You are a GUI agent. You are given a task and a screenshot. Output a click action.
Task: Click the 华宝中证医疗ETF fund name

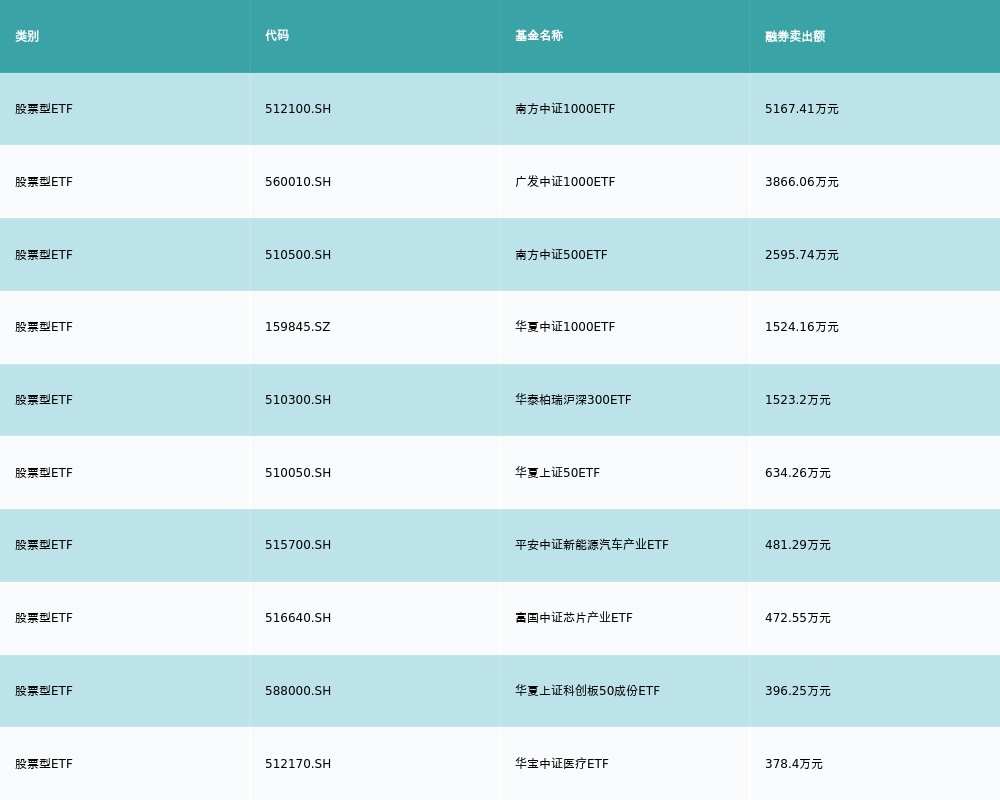tap(561, 764)
